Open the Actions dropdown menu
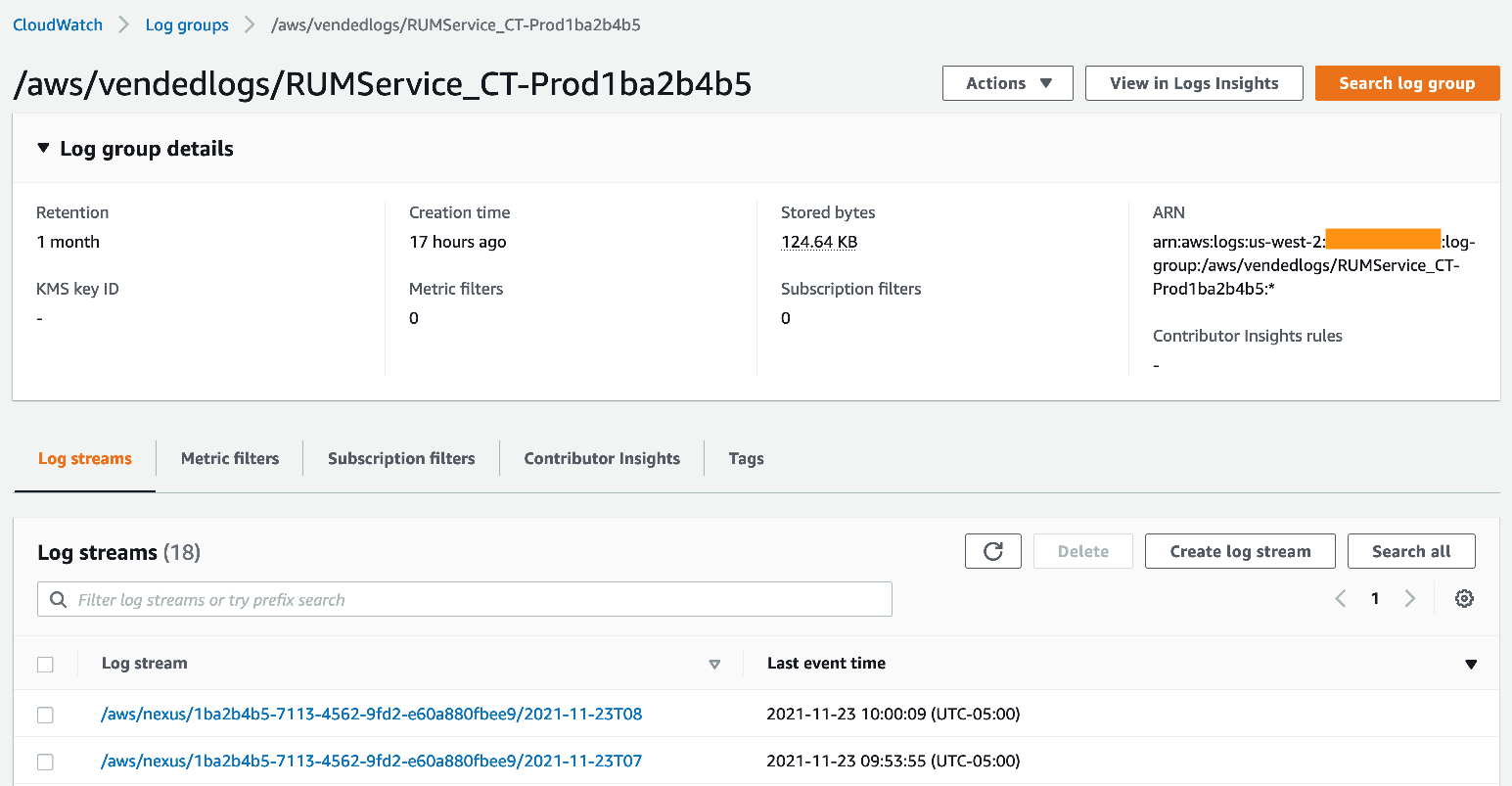Screen dimensions: 1512x786 pos(1007,83)
